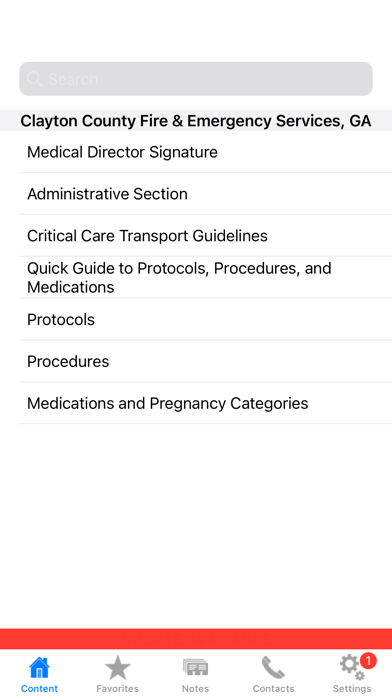Open Quick Guide to Protocols, Procedures, and Medications
392x696 pixels.
click(x=206, y=277)
